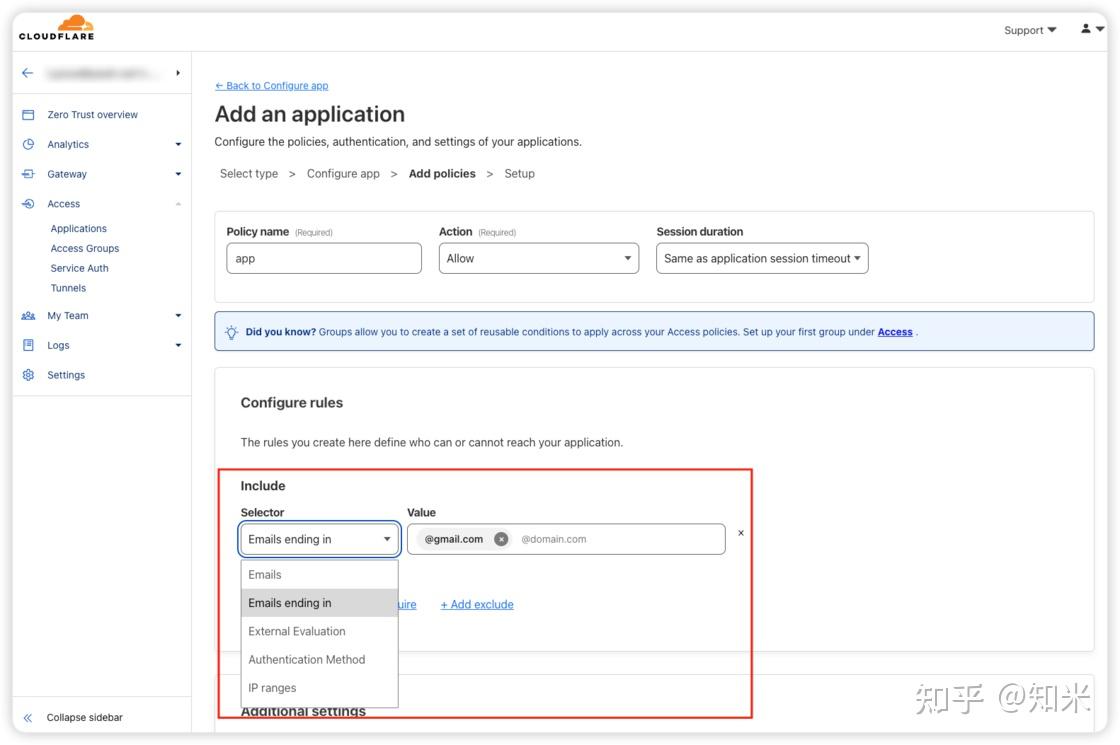Open Access Groups in the sidebar
Screen dimensions: 1120x745
coord(85,248)
